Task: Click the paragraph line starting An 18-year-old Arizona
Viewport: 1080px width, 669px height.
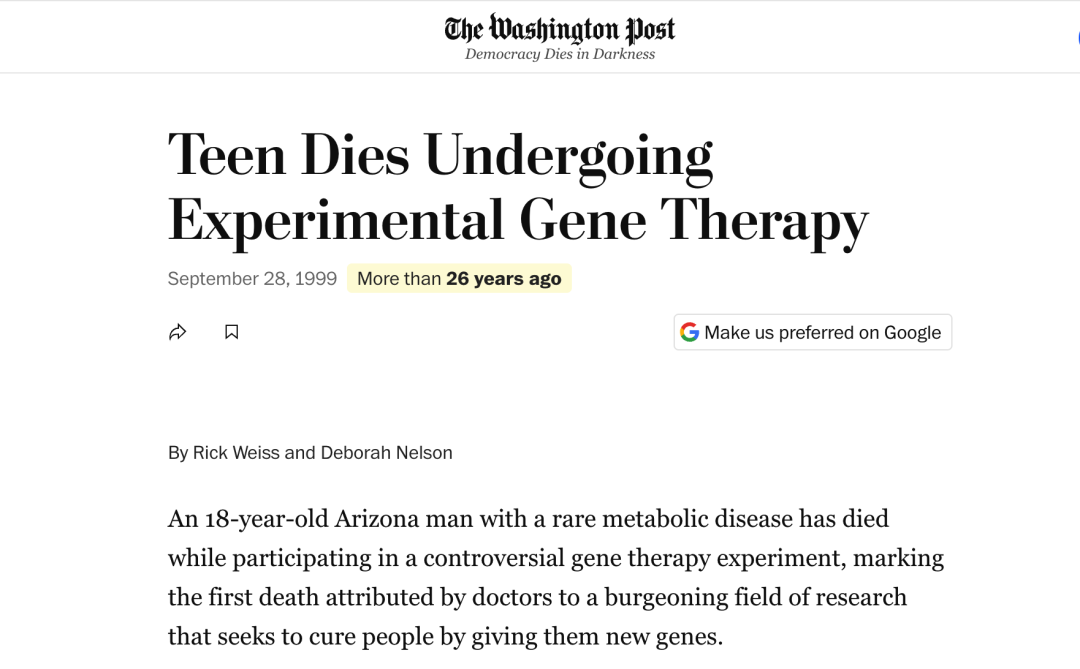Action: tap(528, 518)
